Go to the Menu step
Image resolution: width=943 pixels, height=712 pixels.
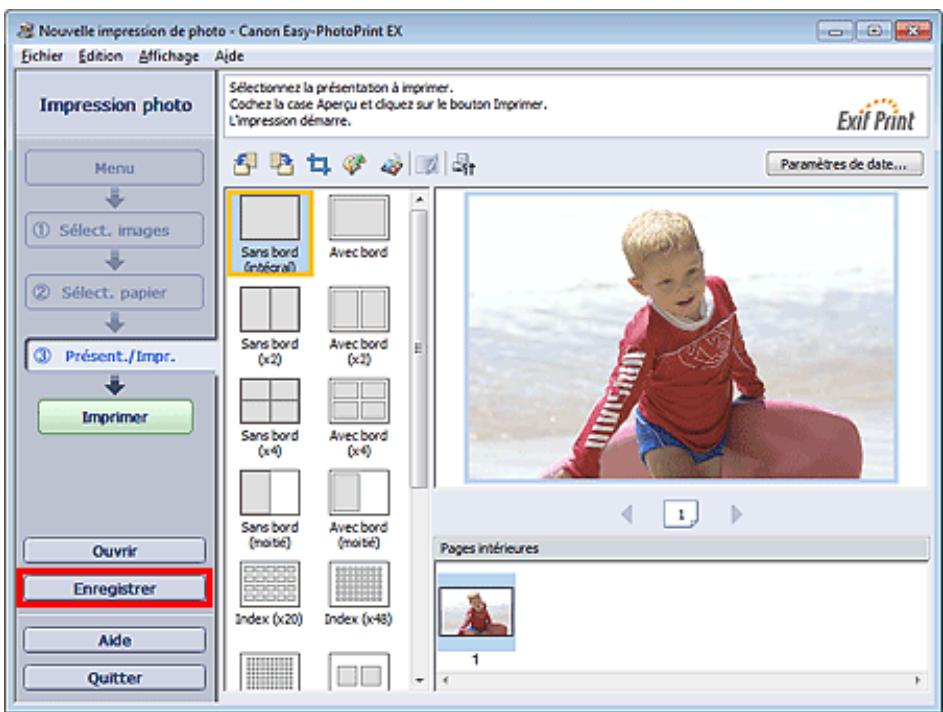tap(114, 168)
